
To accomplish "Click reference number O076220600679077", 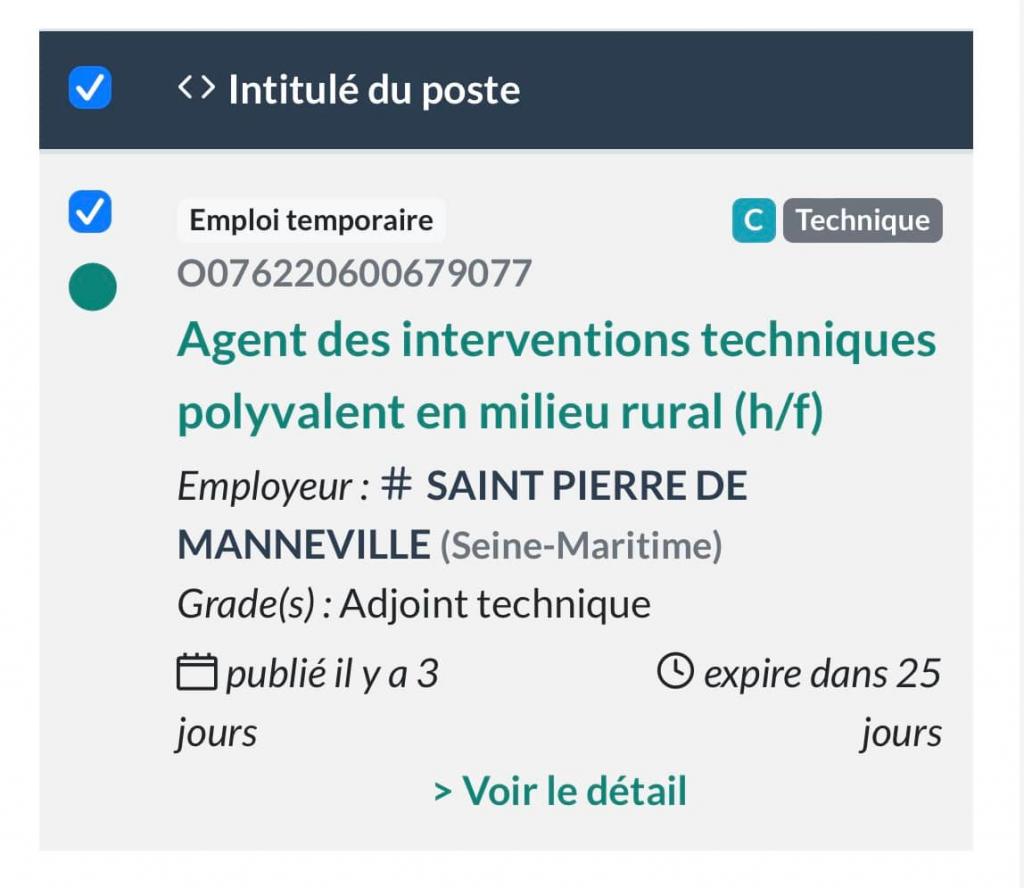I will 354,274.
